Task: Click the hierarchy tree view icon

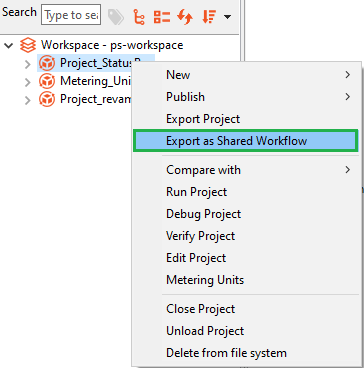Action: coord(138,16)
